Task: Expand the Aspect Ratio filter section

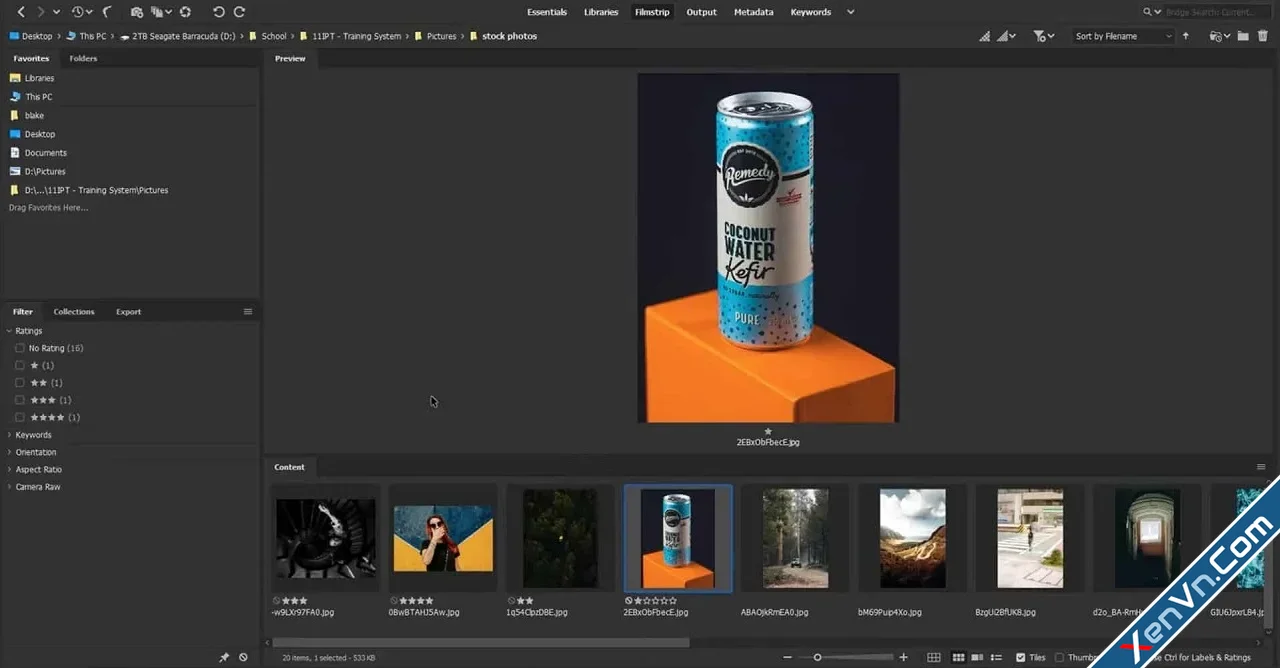Action: (9, 469)
